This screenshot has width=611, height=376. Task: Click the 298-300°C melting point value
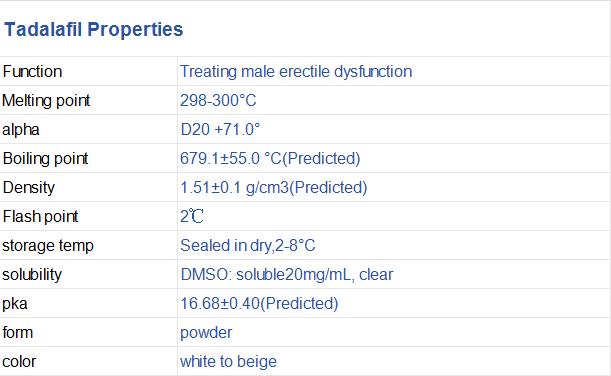pos(218,101)
